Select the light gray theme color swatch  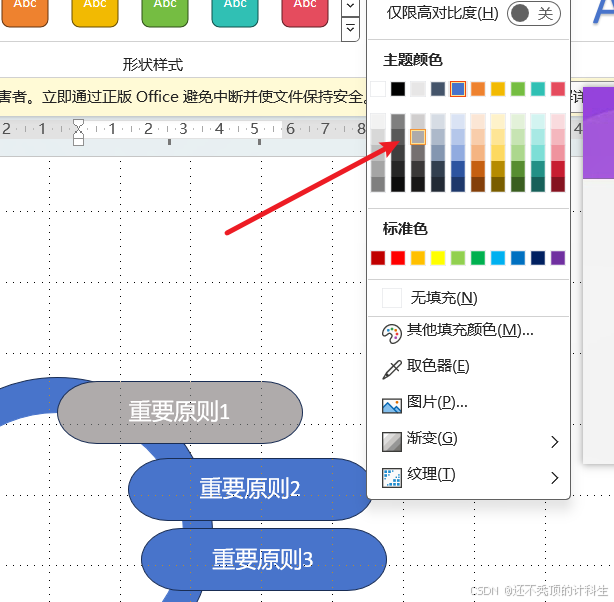[x=418, y=89]
